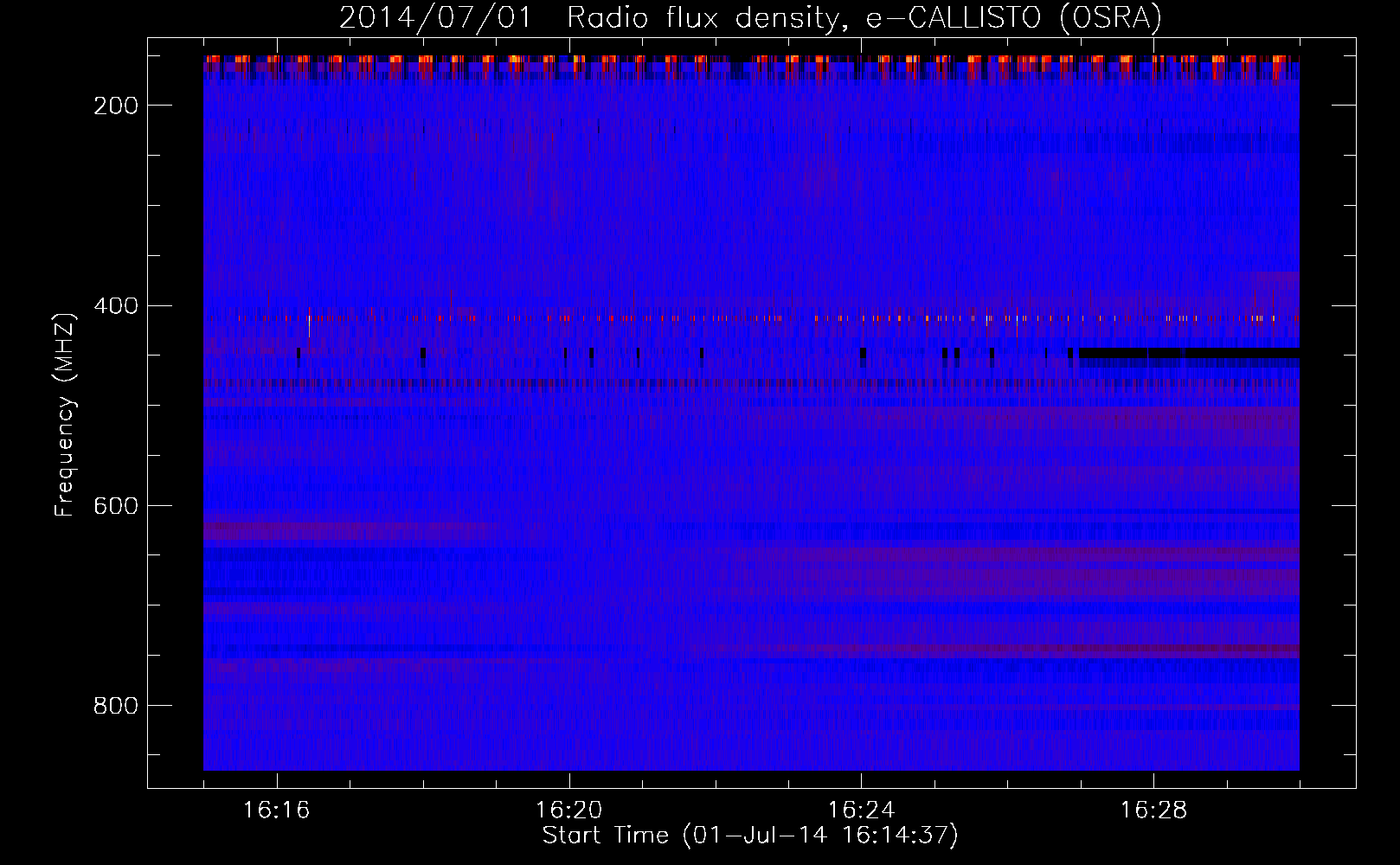Click the 'Frequency (MHZ)' axis label
1400x865 pixels.
point(65,414)
